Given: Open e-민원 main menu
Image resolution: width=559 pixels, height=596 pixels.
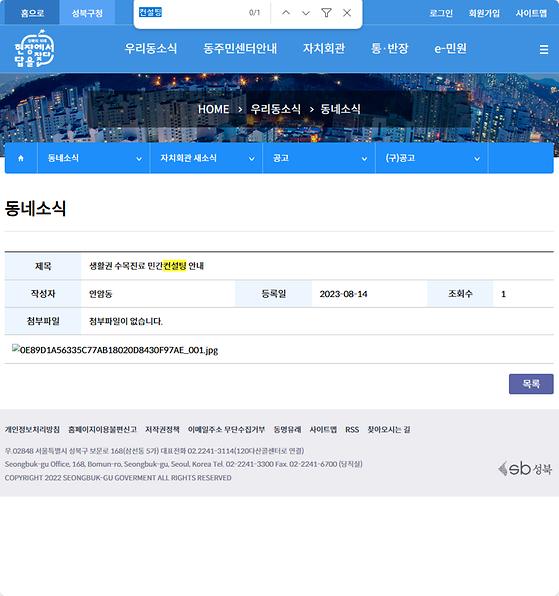Looking at the screenshot, I should [450, 49].
